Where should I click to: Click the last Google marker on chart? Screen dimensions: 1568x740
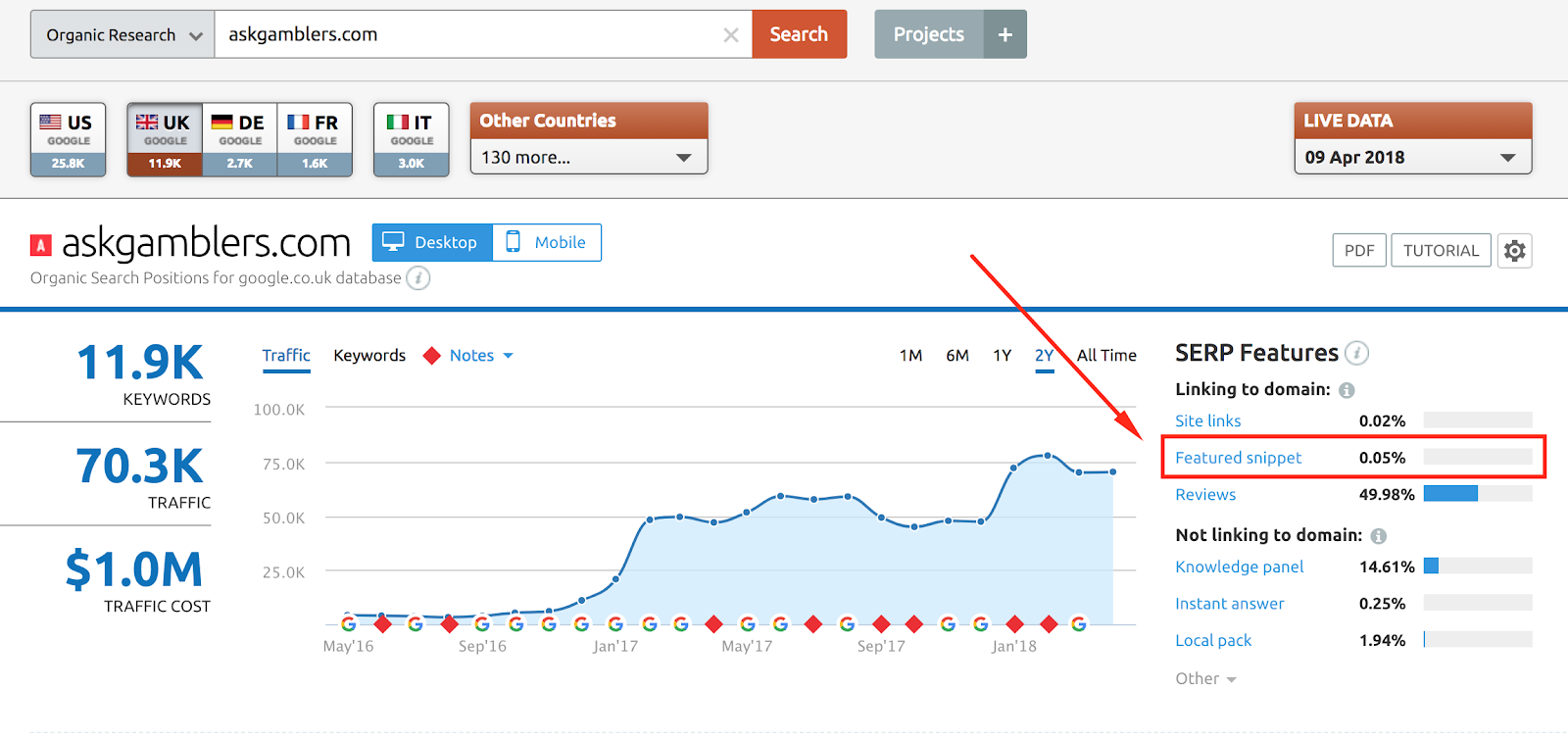(1078, 623)
